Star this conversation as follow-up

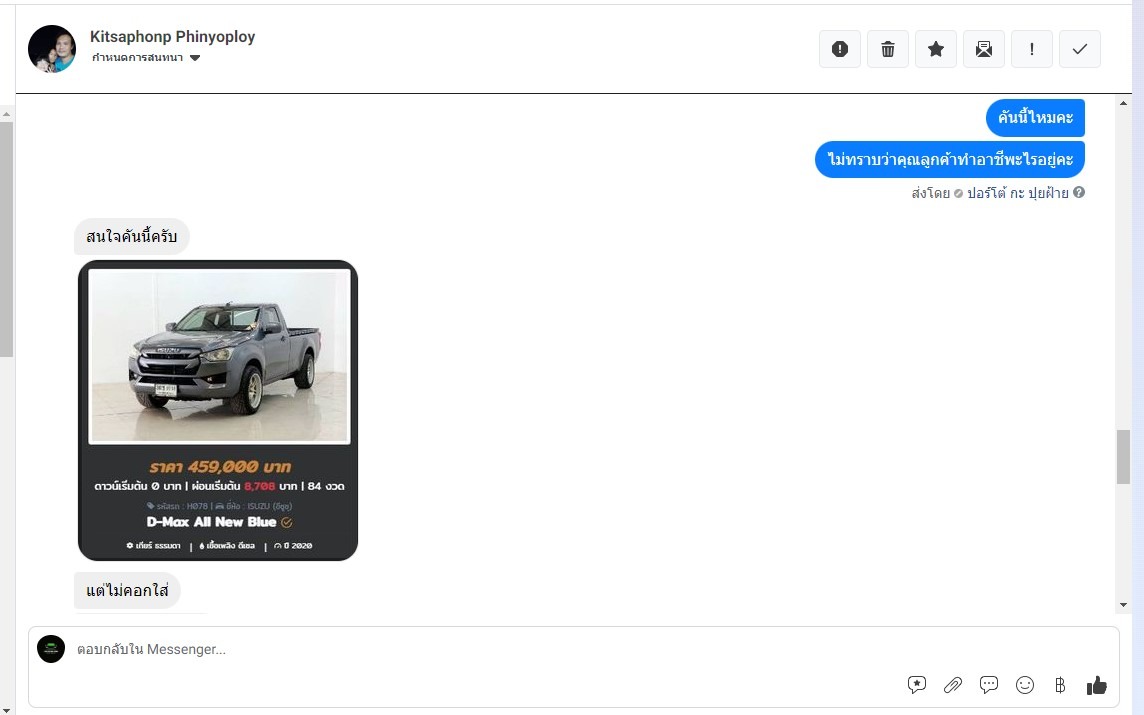click(936, 49)
